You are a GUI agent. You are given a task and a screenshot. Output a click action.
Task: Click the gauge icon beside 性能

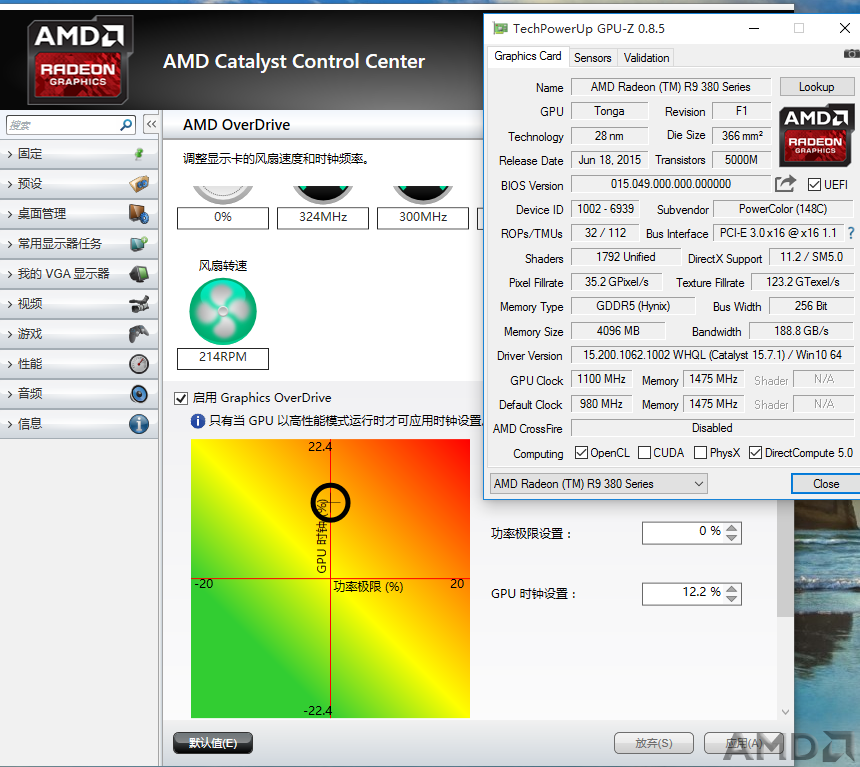(139, 364)
